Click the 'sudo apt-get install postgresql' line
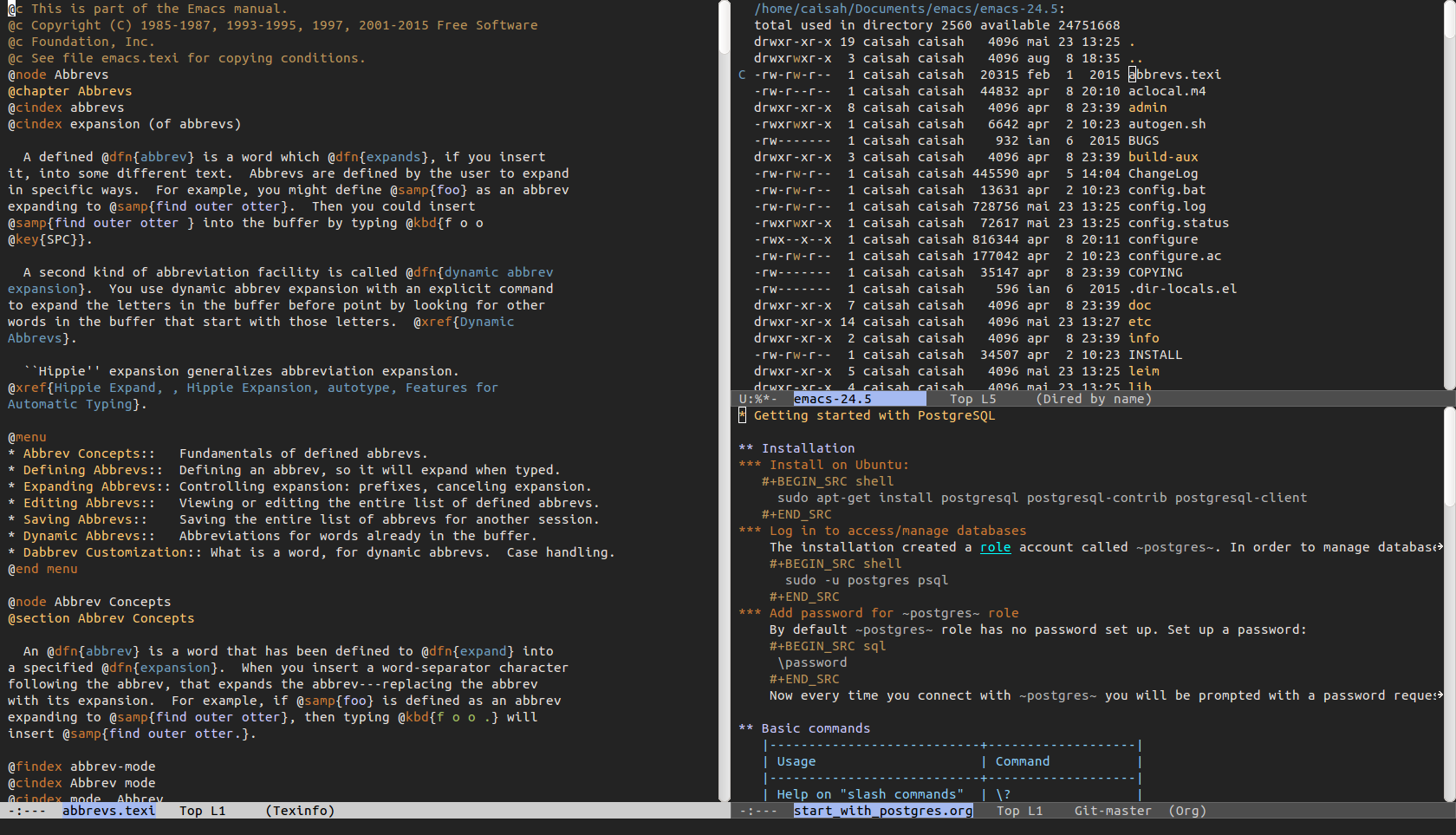Viewport: 1456px width, 835px height. [x=1043, y=498]
